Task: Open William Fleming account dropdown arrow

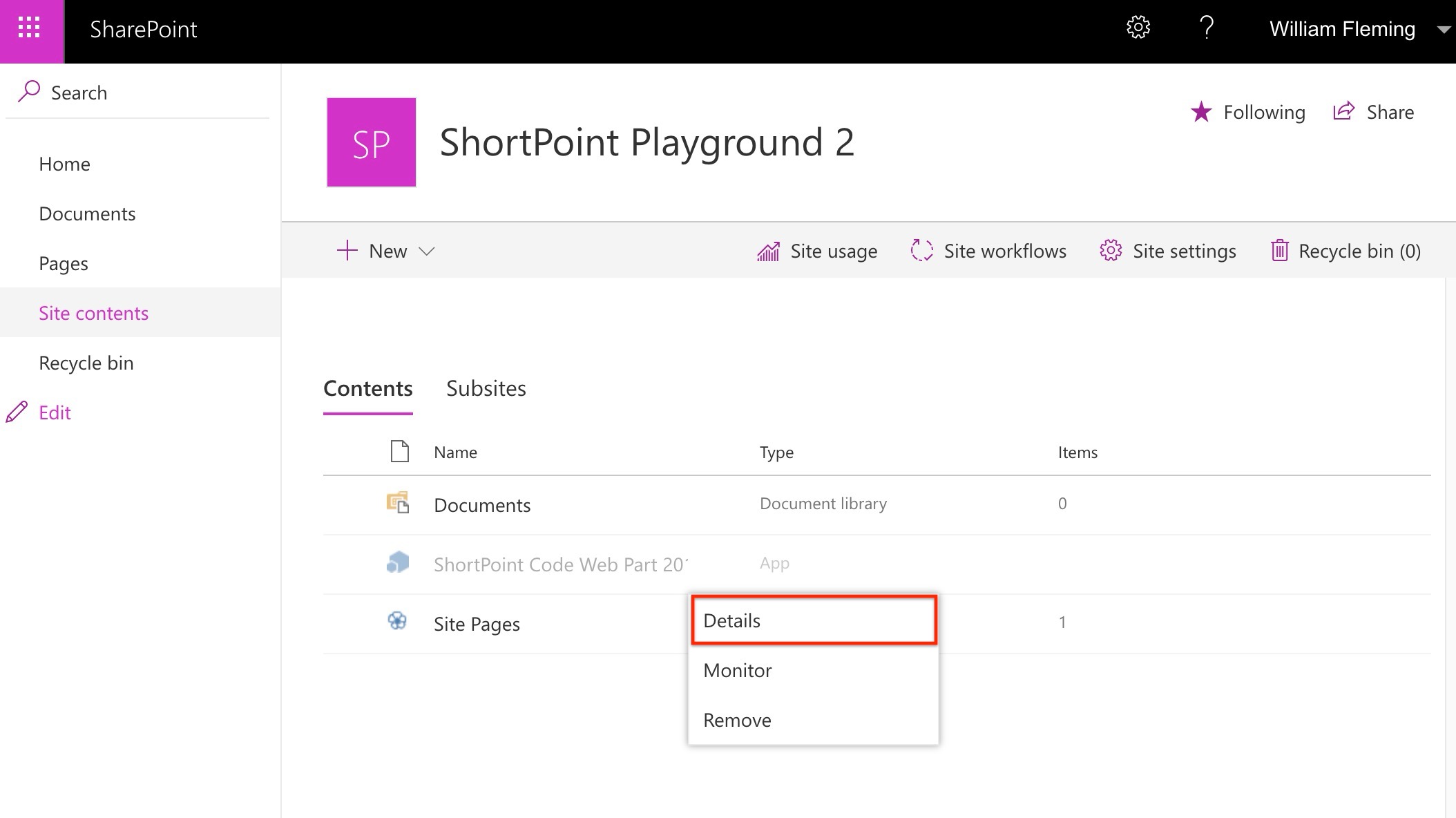Action: pos(1443,30)
